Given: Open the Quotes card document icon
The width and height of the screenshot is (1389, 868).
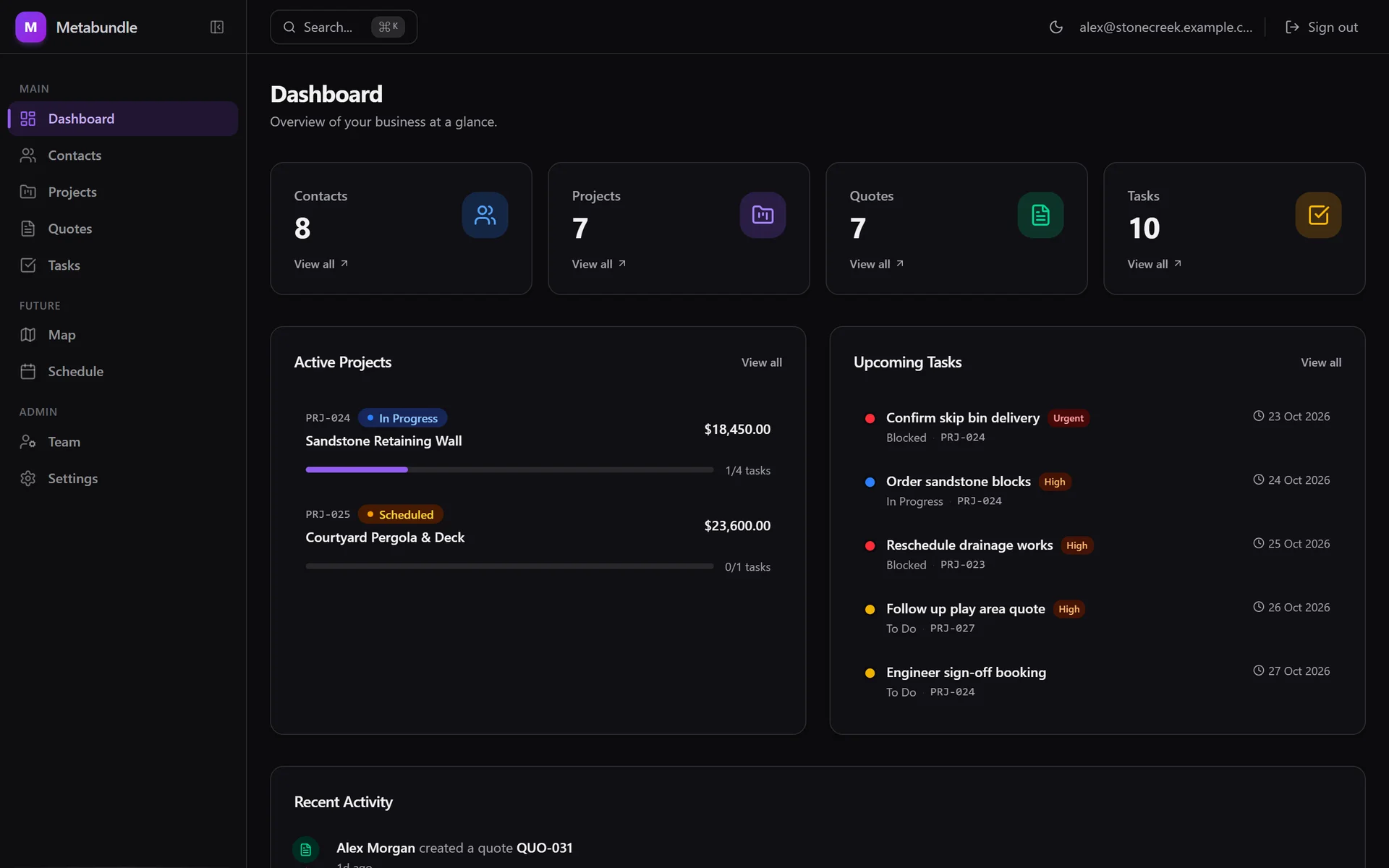Looking at the screenshot, I should [x=1040, y=215].
